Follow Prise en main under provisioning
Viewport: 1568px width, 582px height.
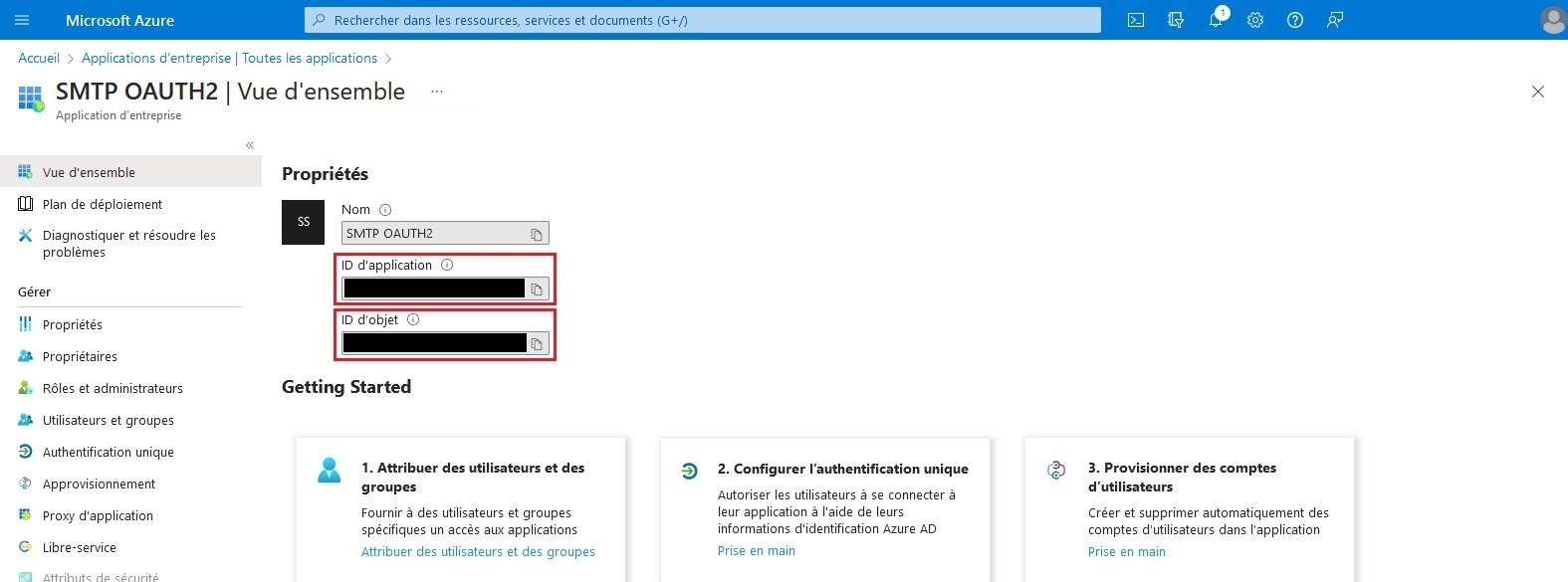coord(1127,551)
